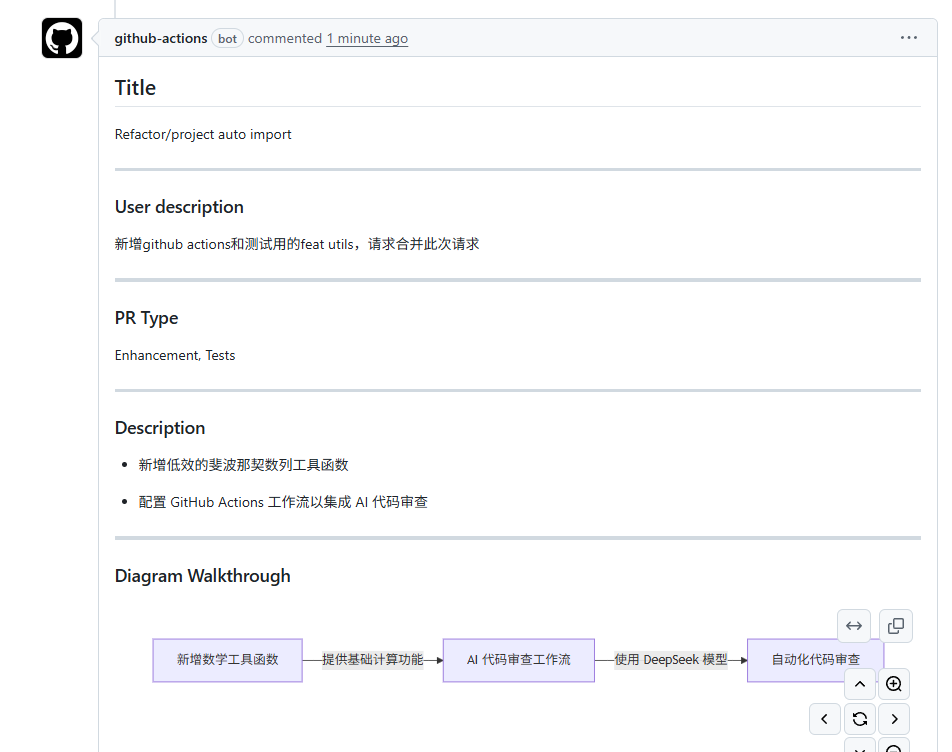Click the Diagram Walkthrough heading
This screenshot has width=952, height=752.
(203, 576)
